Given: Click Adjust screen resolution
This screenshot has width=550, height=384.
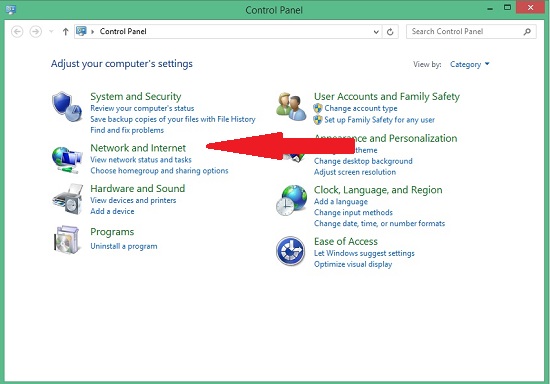Looking at the screenshot, I should click(355, 172).
